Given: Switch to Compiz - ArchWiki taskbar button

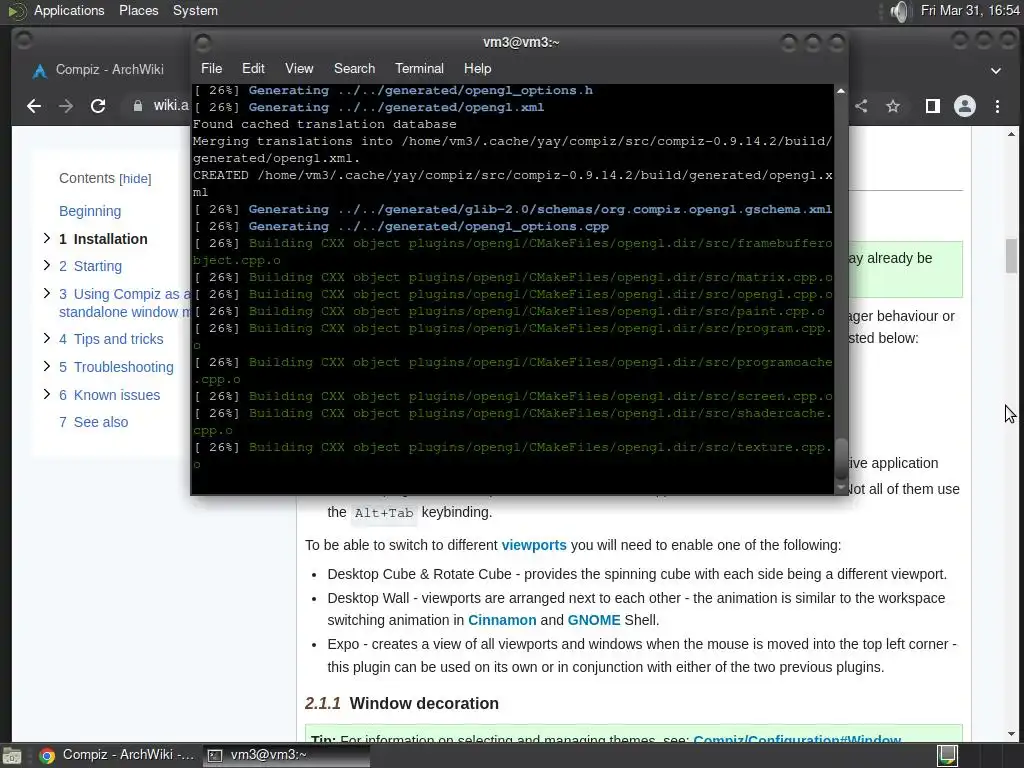Looking at the screenshot, I should pos(118,755).
